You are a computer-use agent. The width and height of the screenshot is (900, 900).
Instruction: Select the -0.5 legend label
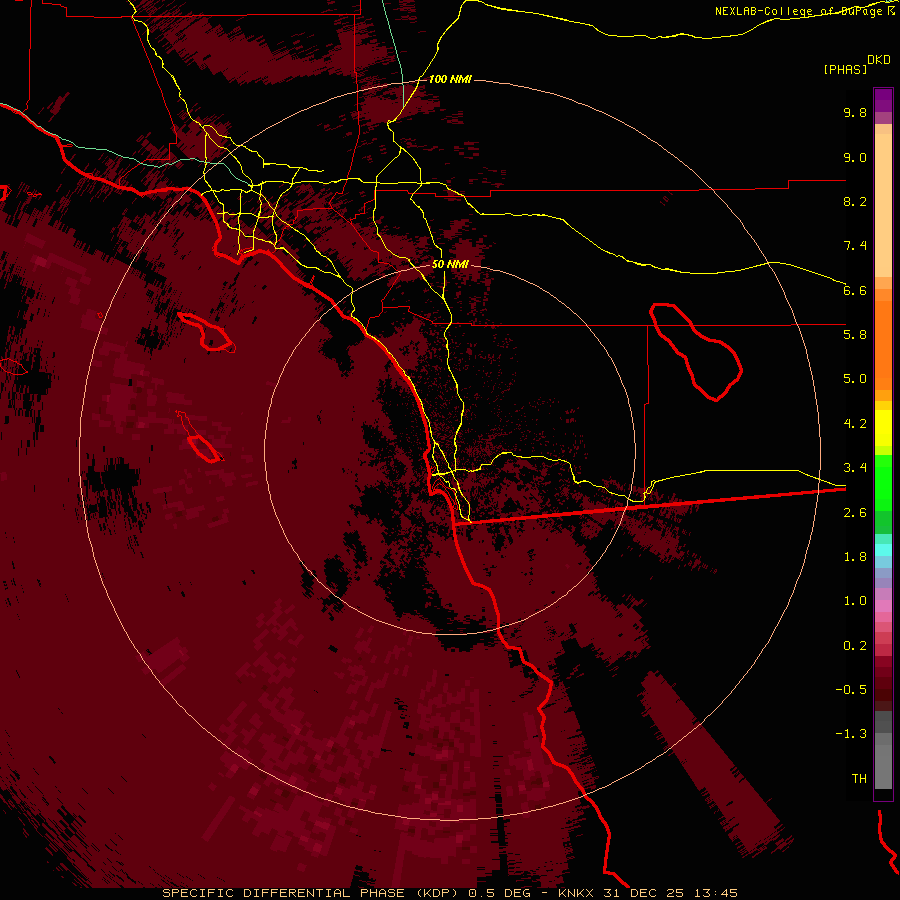coord(851,690)
